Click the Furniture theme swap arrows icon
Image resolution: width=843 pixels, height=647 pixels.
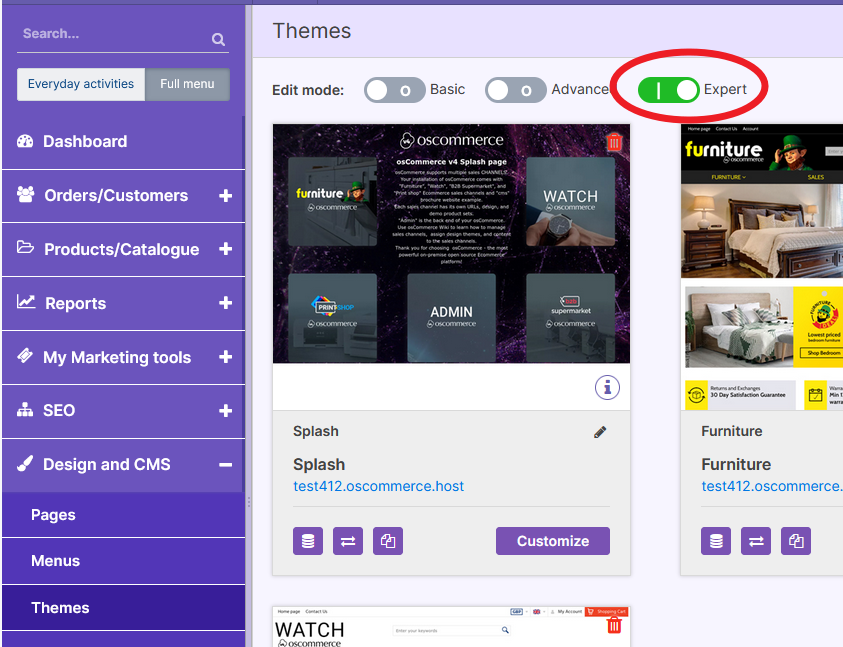(756, 541)
